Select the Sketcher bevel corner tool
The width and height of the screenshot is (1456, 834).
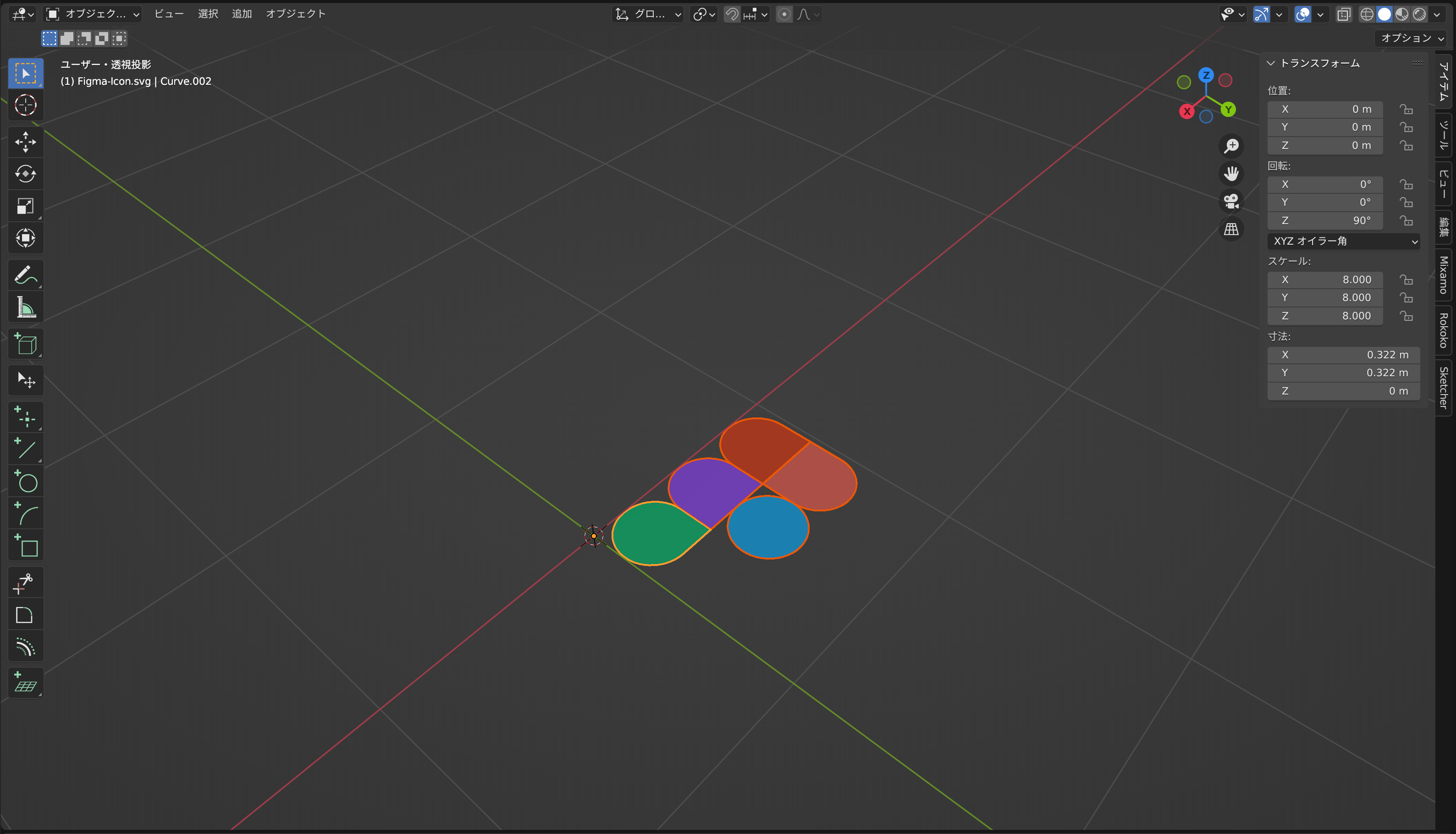tap(25, 615)
